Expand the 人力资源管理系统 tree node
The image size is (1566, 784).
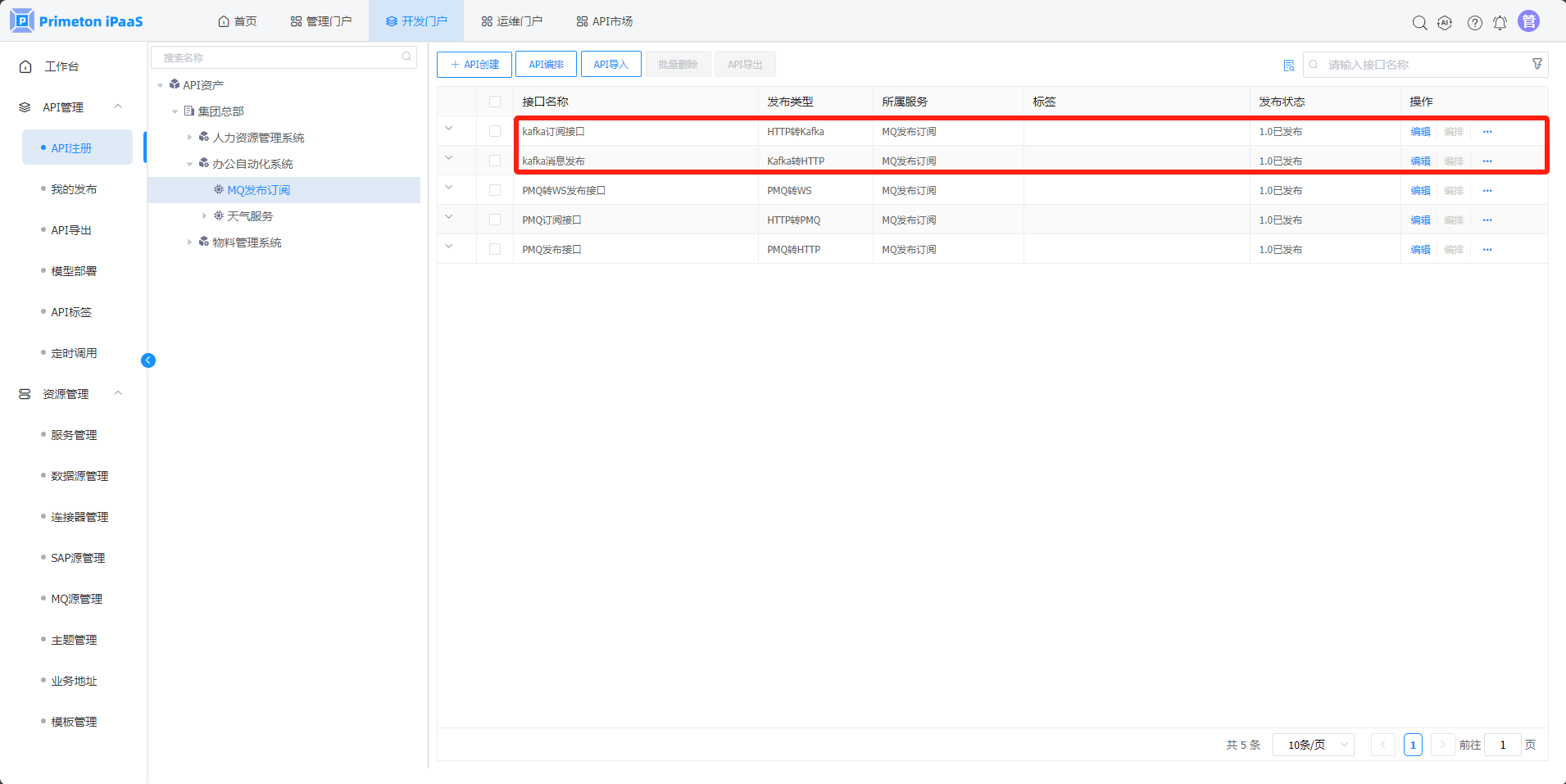[x=189, y=138]
